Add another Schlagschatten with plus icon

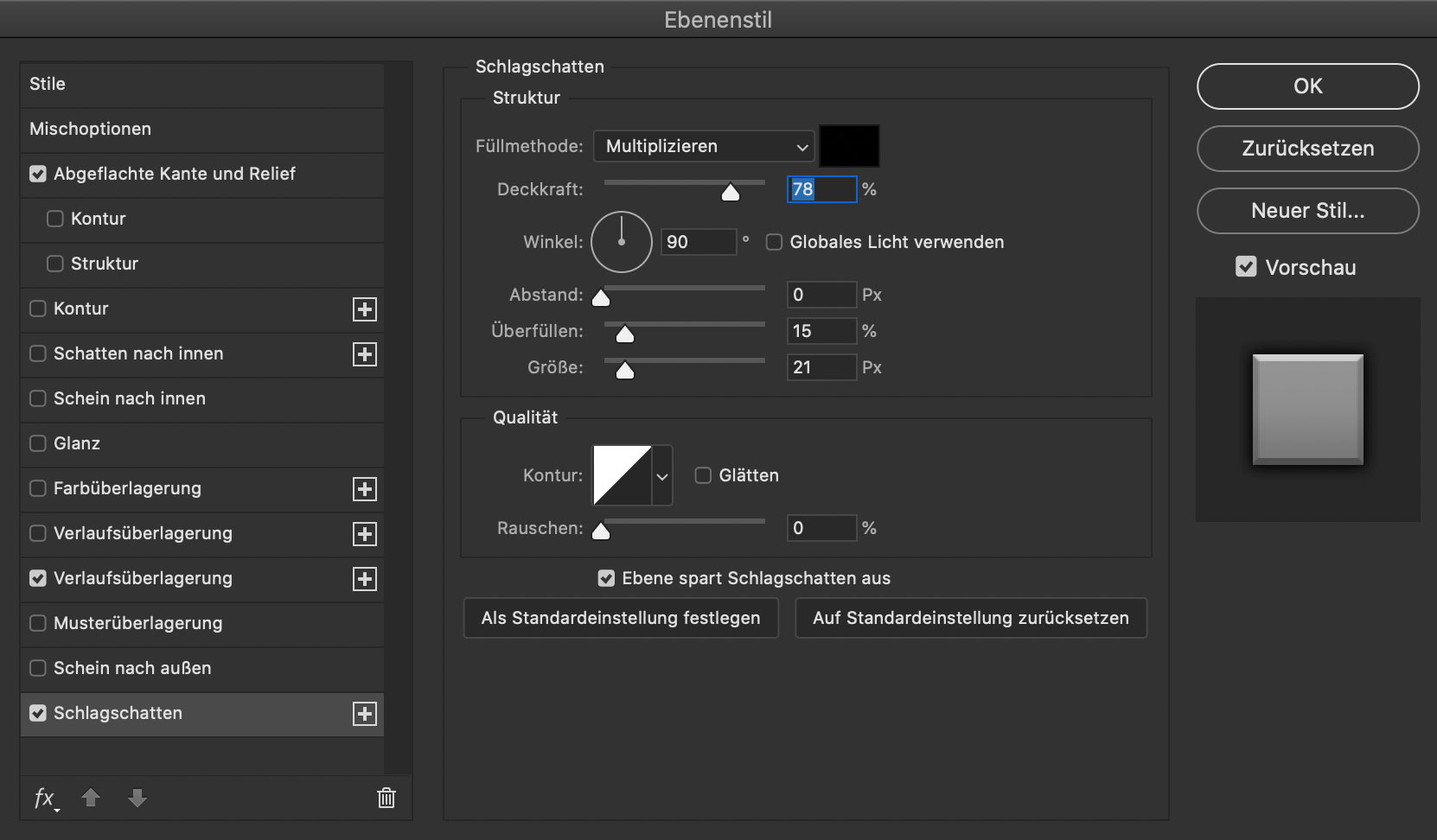click(365, 714)
